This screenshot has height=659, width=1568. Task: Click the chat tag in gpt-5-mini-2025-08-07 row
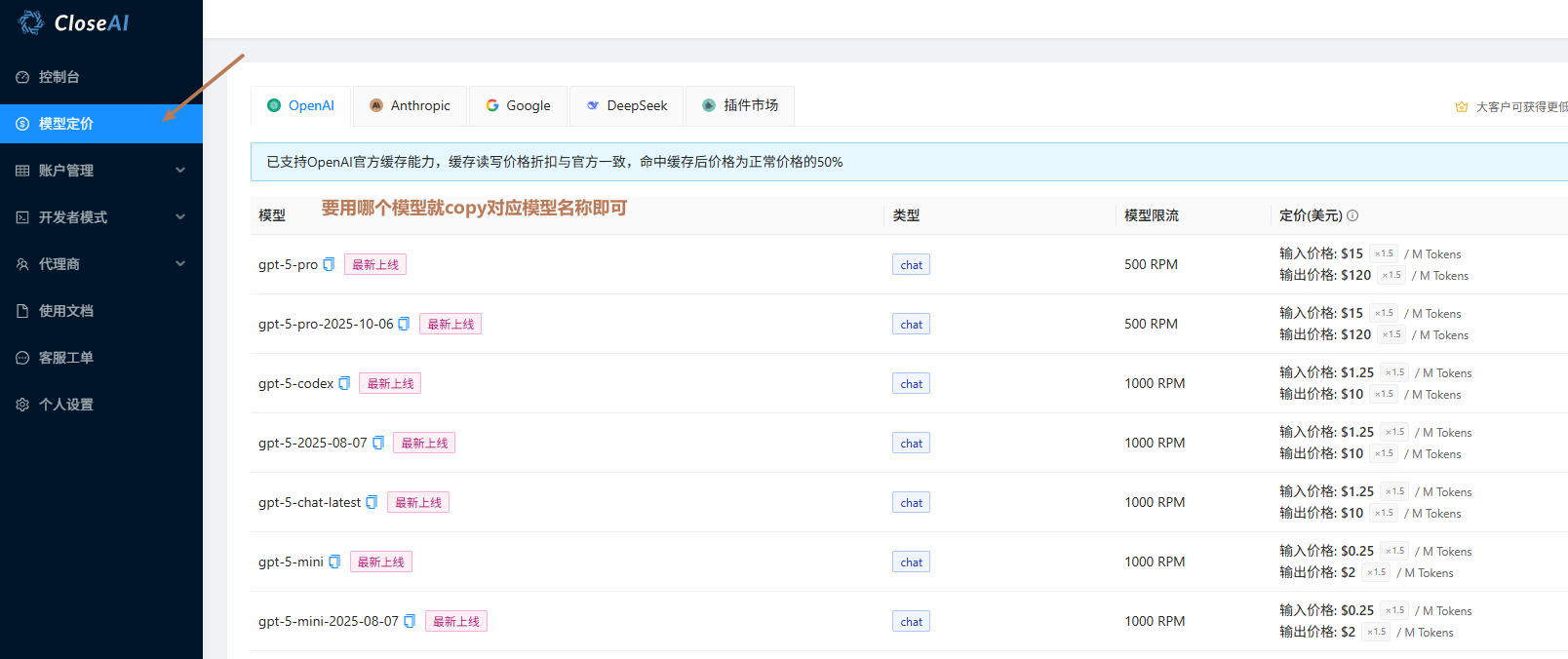tap(912, 621)
